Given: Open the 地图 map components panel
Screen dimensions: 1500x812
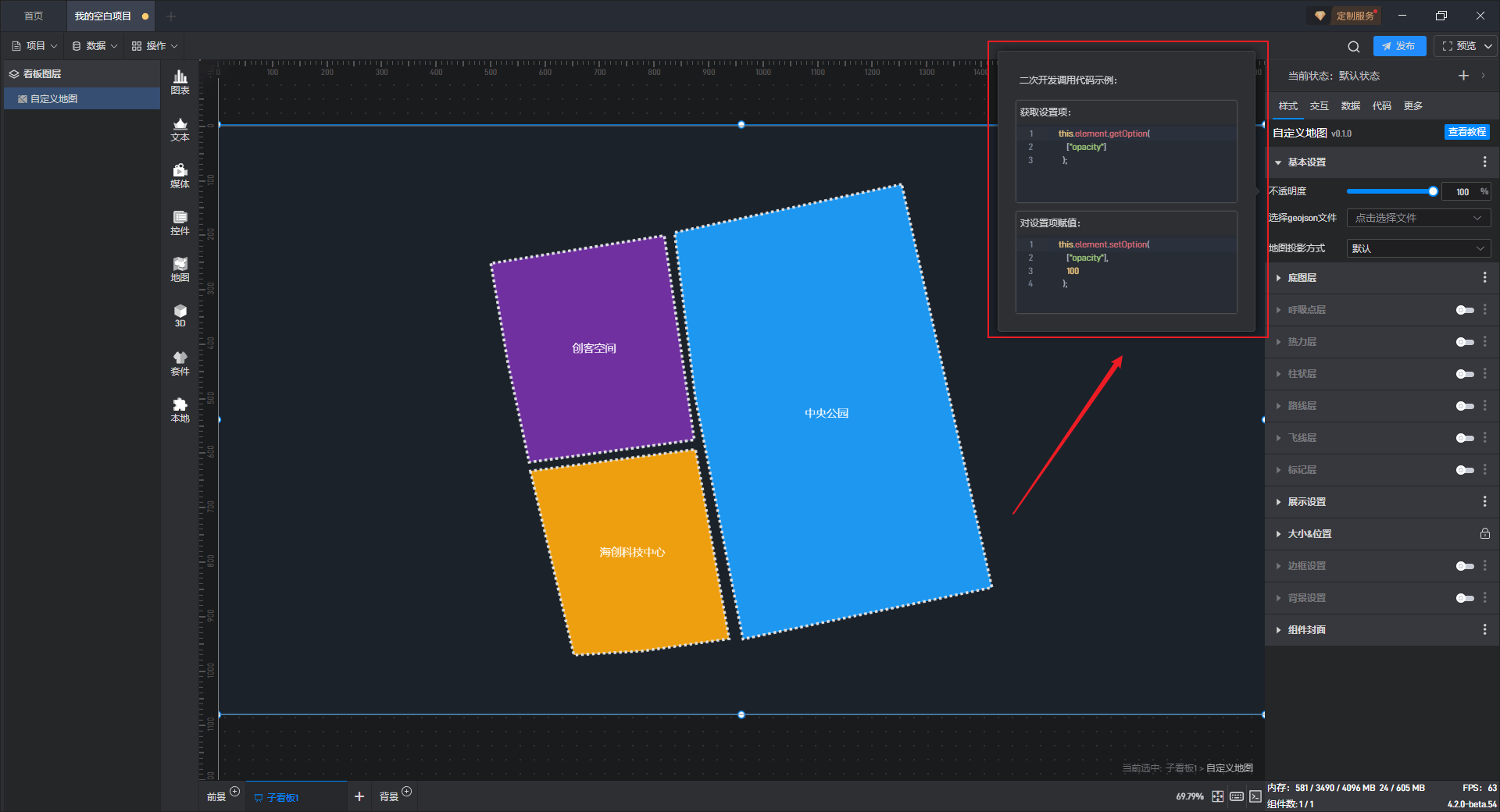Looking at the screenshot, I should point(180,269).
